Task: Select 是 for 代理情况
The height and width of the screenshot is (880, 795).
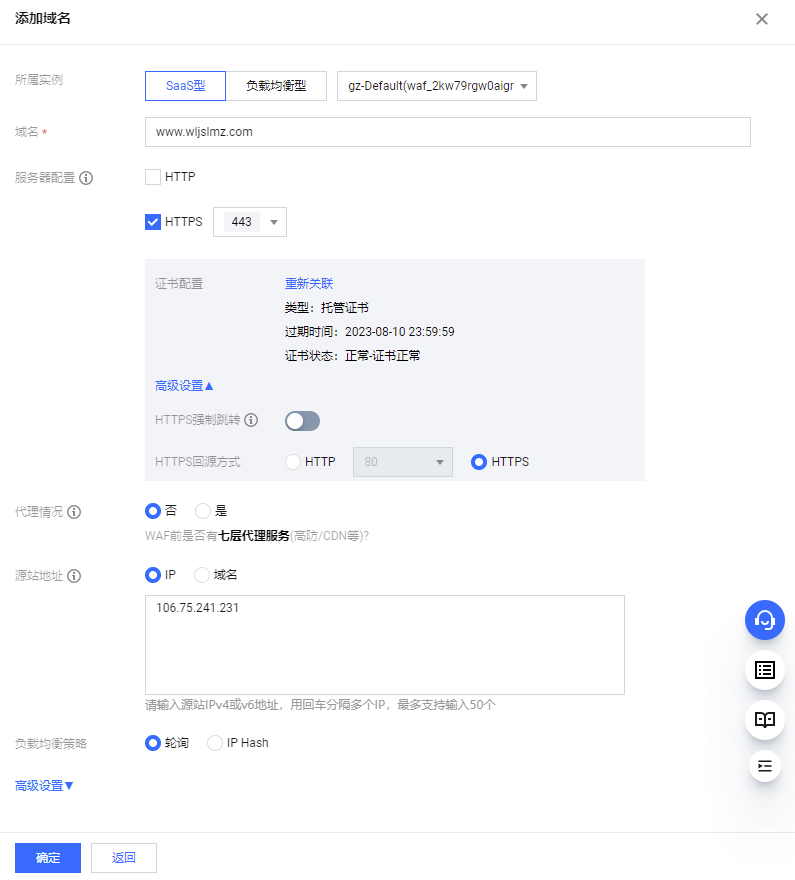Action: (203, 511)
